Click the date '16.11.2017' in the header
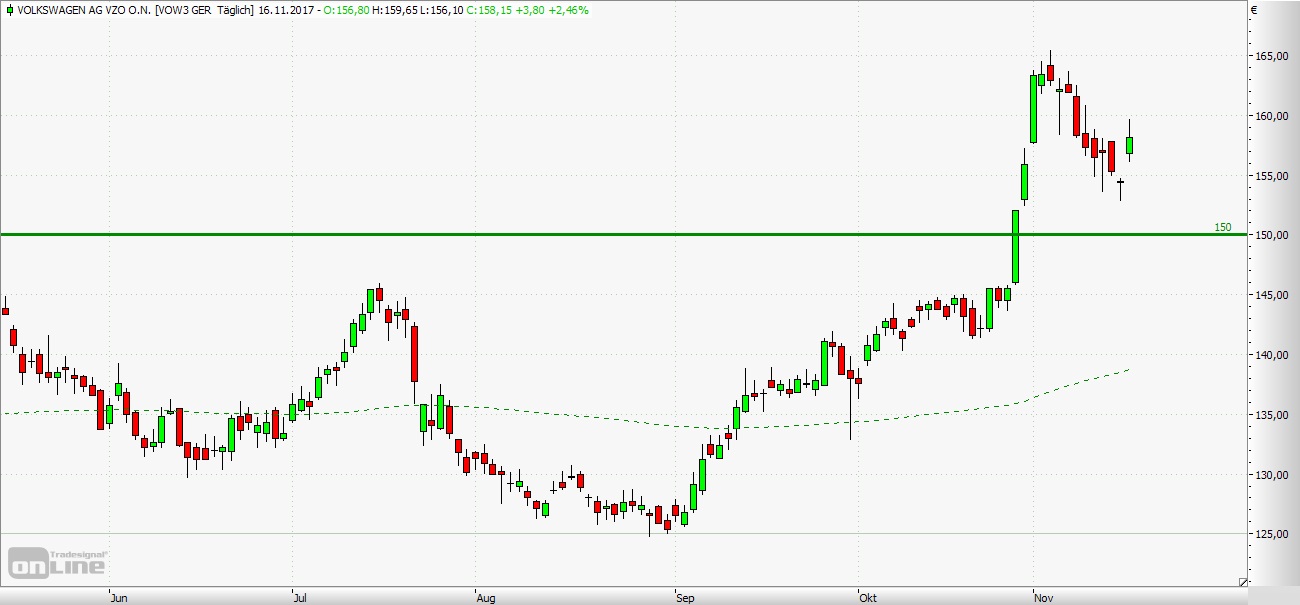The width and height of the screenshot is (1300, 605). tap(284, 10)
